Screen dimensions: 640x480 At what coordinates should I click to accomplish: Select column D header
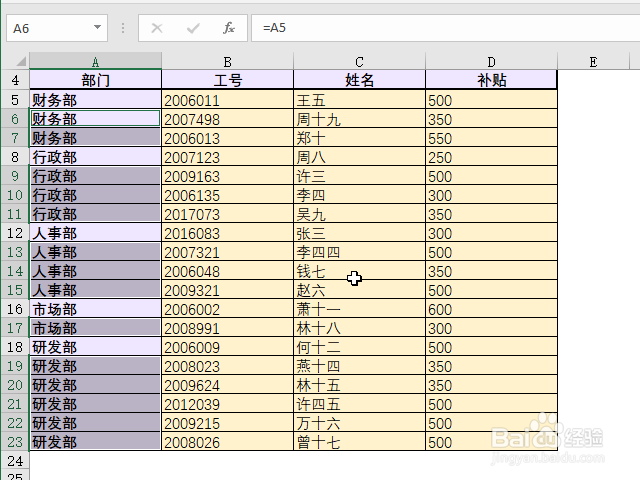tap(491, 62)
